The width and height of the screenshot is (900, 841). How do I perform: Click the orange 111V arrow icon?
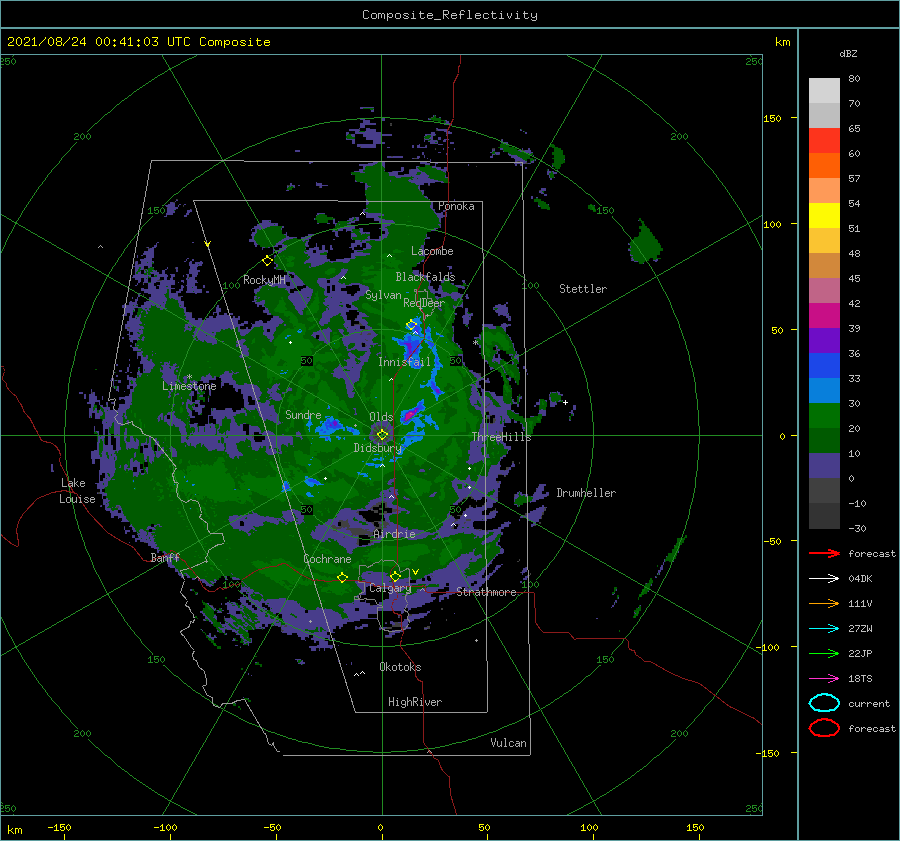(x=824, y=603)
